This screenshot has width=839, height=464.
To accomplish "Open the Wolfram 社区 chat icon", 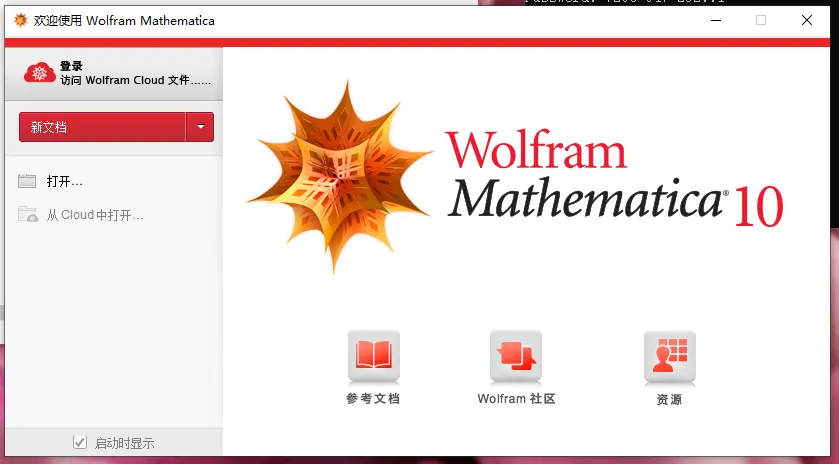I will pyautogui.click(x=516, y=356).
